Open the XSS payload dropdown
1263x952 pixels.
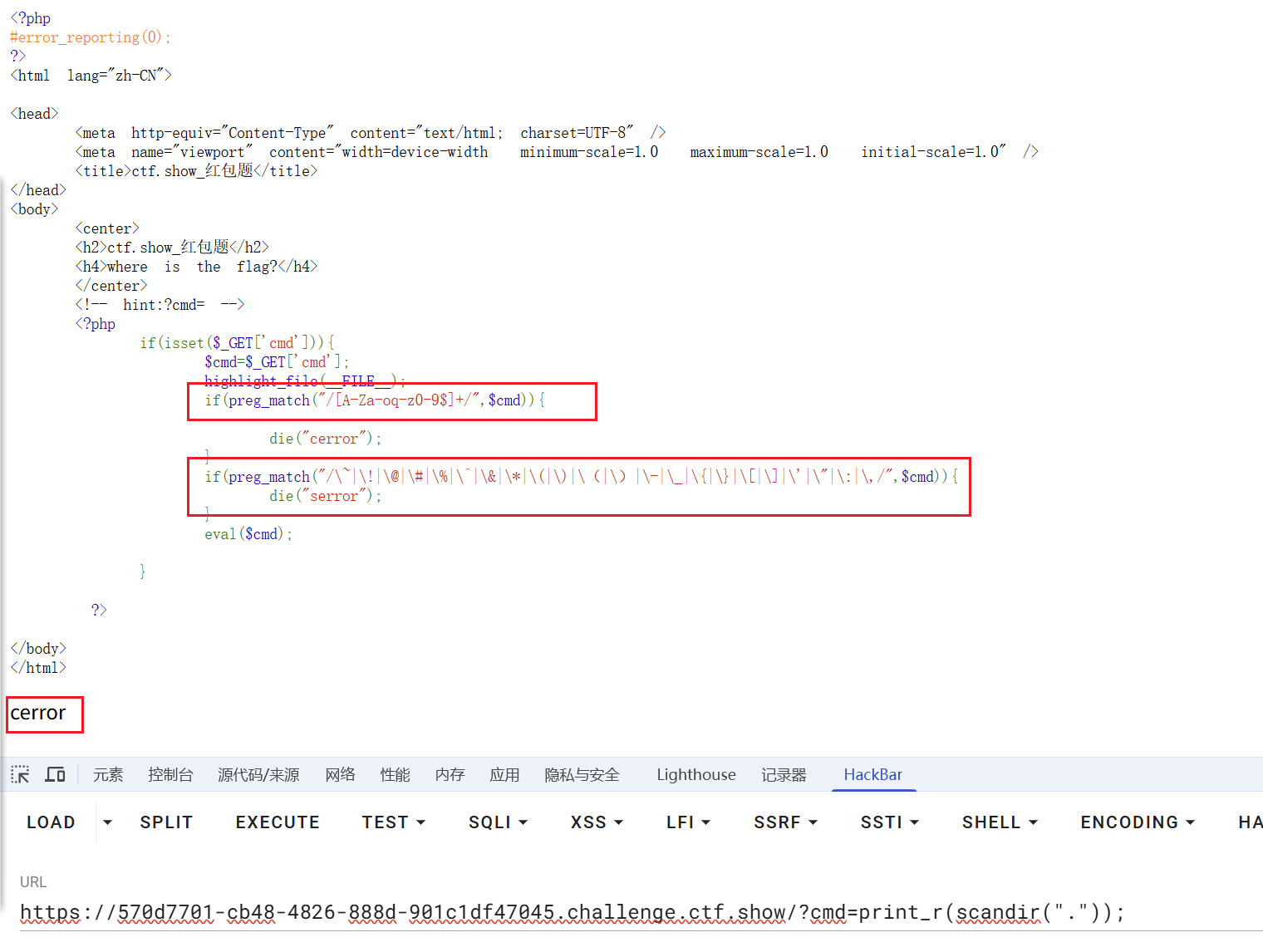click(597, 822)
